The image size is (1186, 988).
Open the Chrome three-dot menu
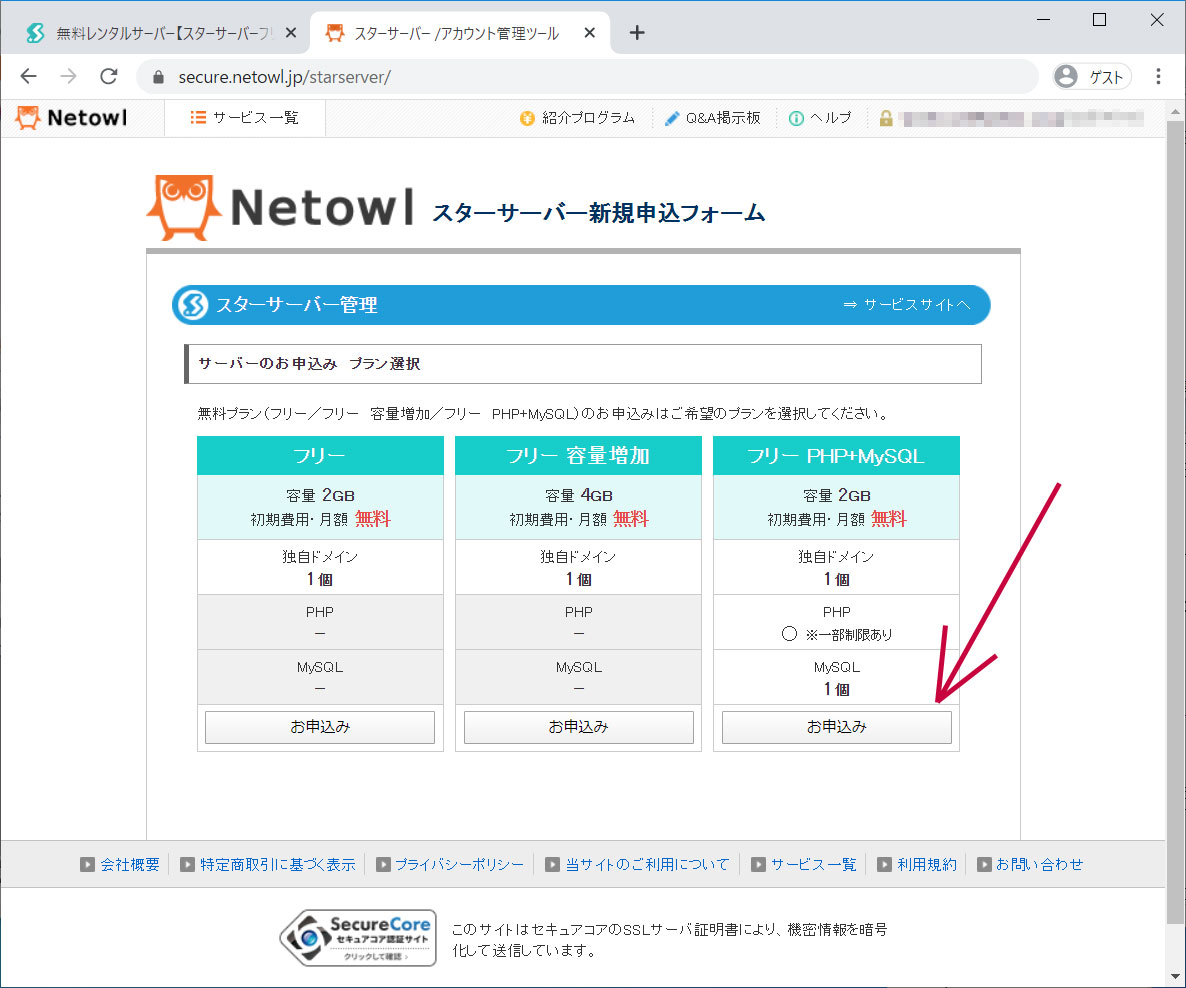pos(1158,76)
